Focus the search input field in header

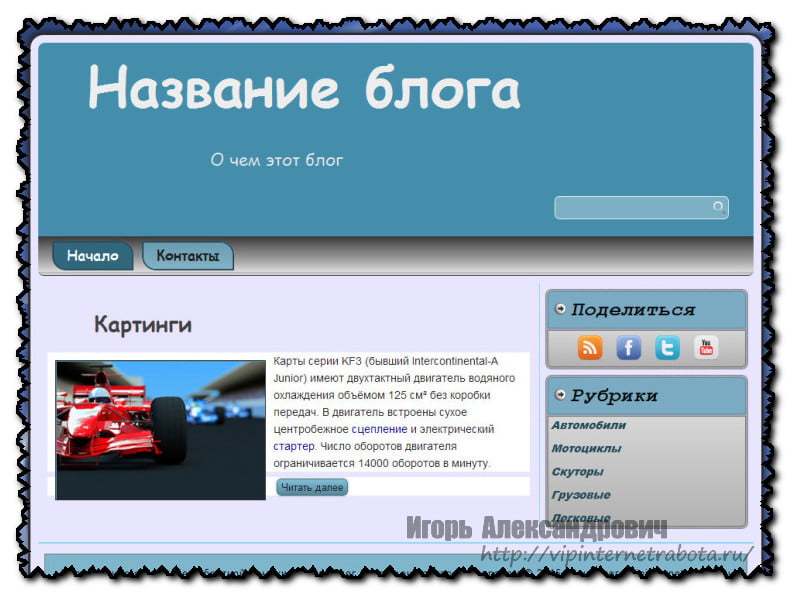tap(632, 208)
